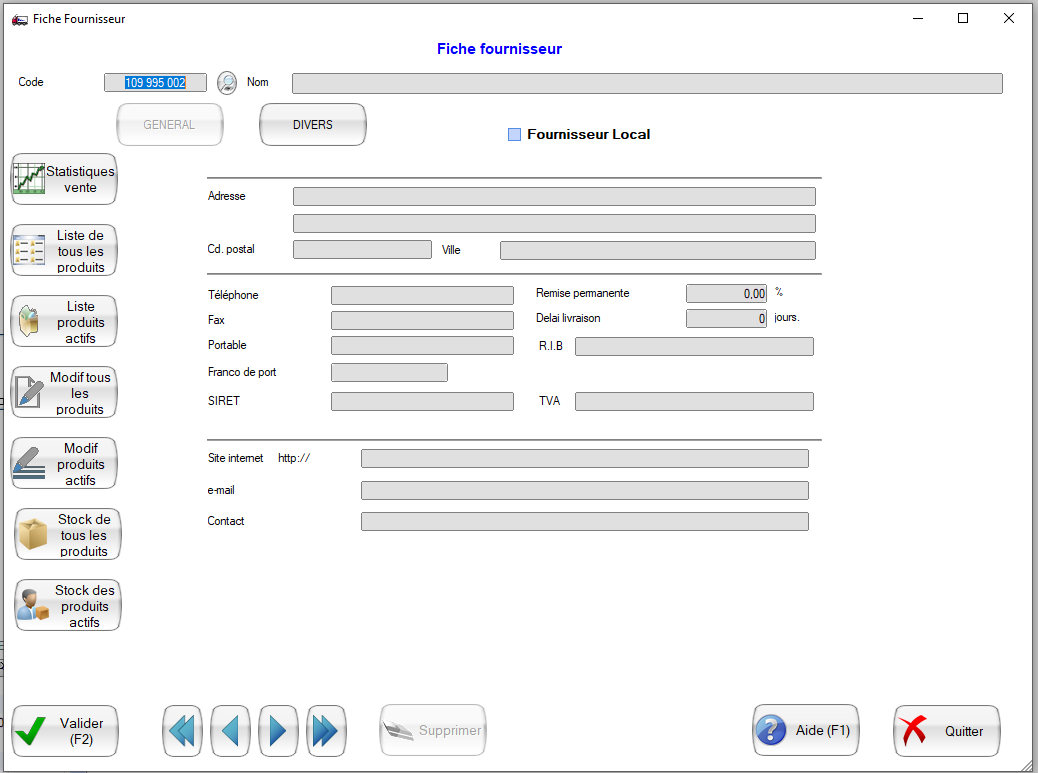View Stock des produits actifs

tap(67, 606)
